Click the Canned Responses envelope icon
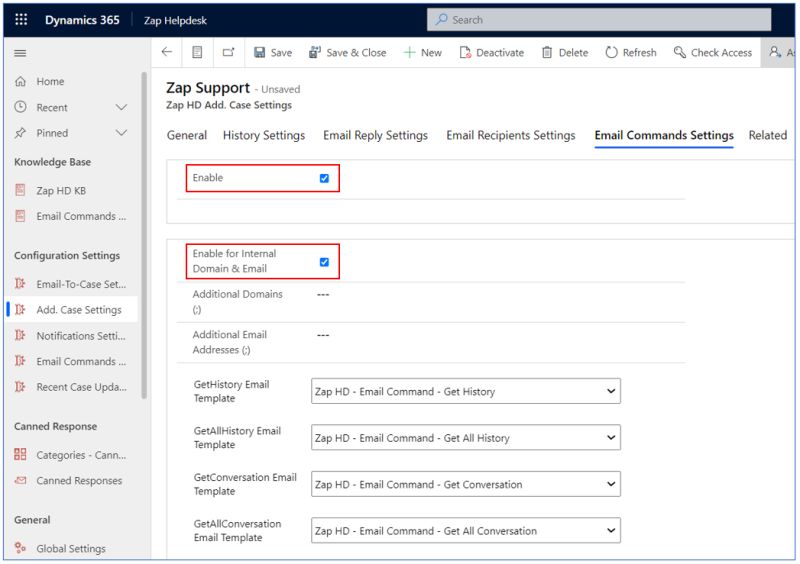 [20, 480]
